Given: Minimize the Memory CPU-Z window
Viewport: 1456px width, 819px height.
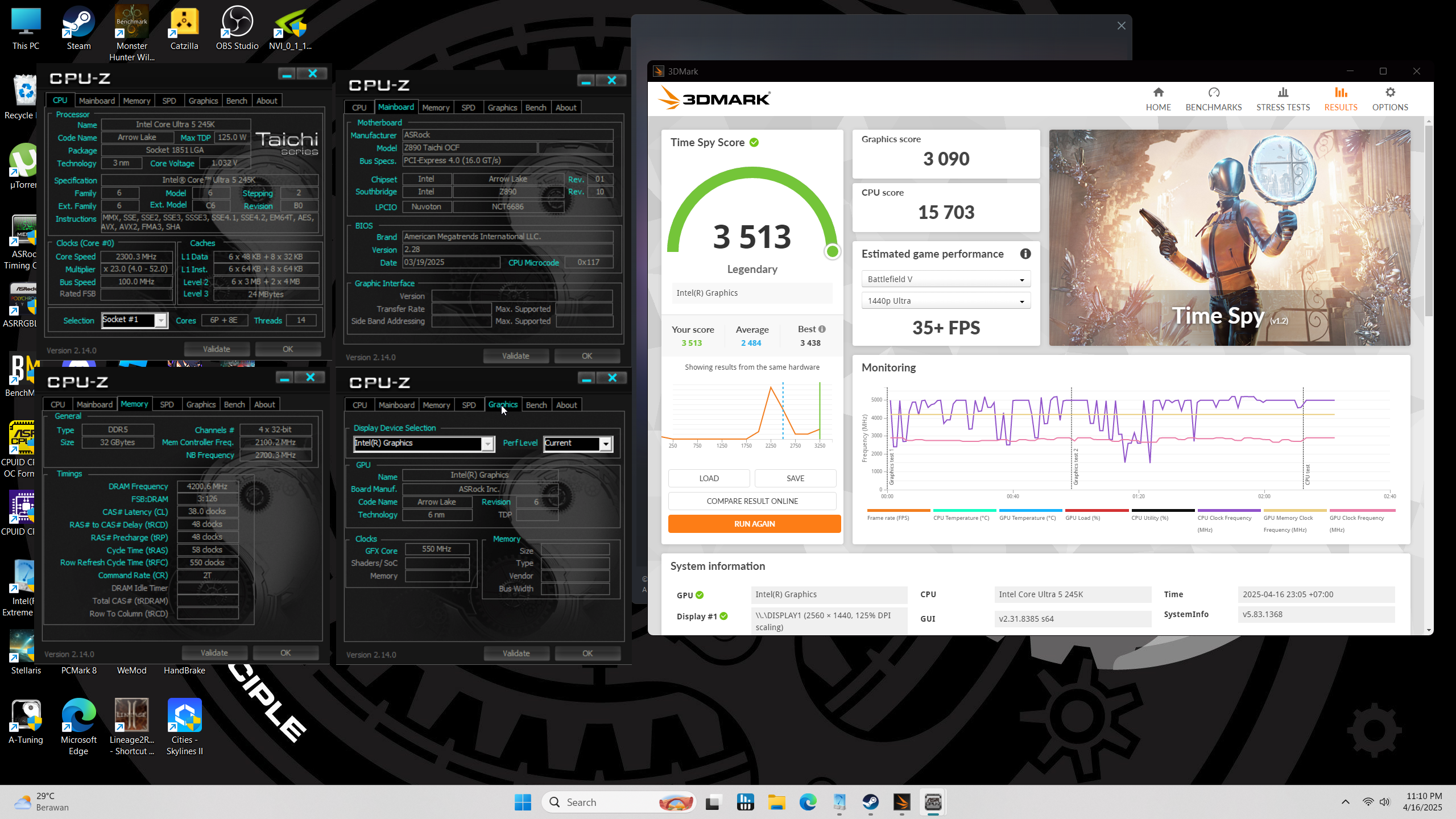Looking at the screenshot, I should 285,378.
